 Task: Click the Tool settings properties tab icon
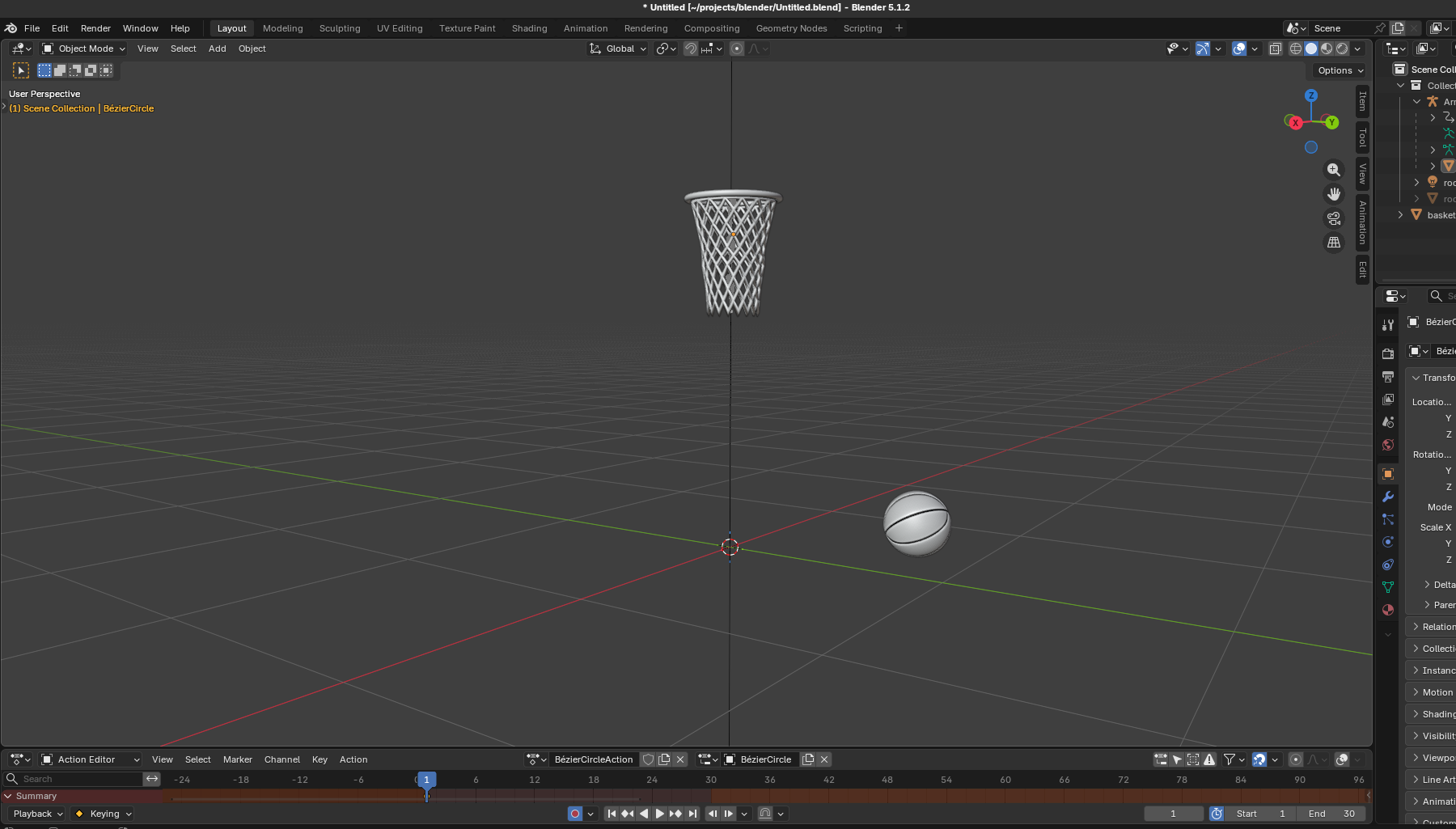pyautogui.click(x=1388, y=324)
